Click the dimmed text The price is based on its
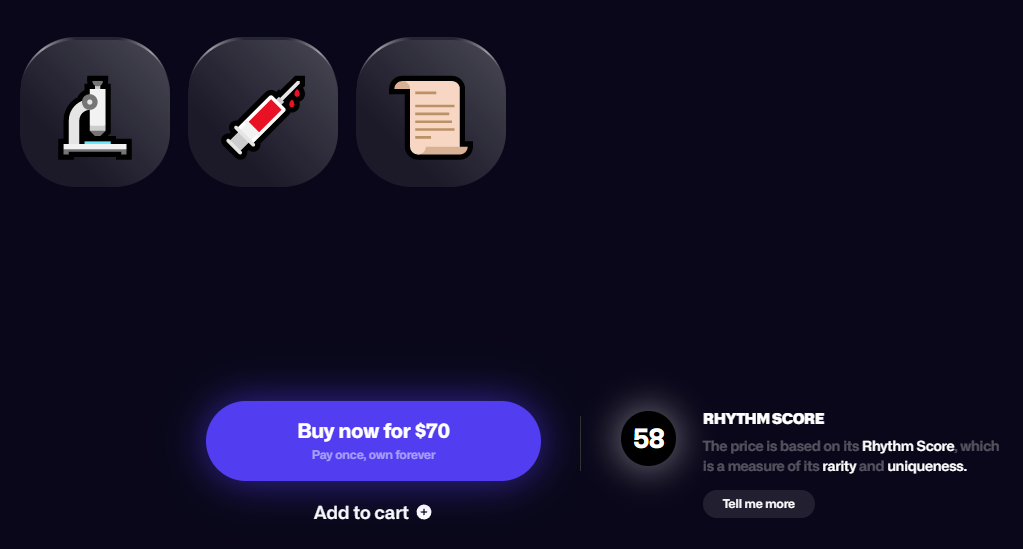Viewport: 1023px width, 549px height. pos(781,446)
